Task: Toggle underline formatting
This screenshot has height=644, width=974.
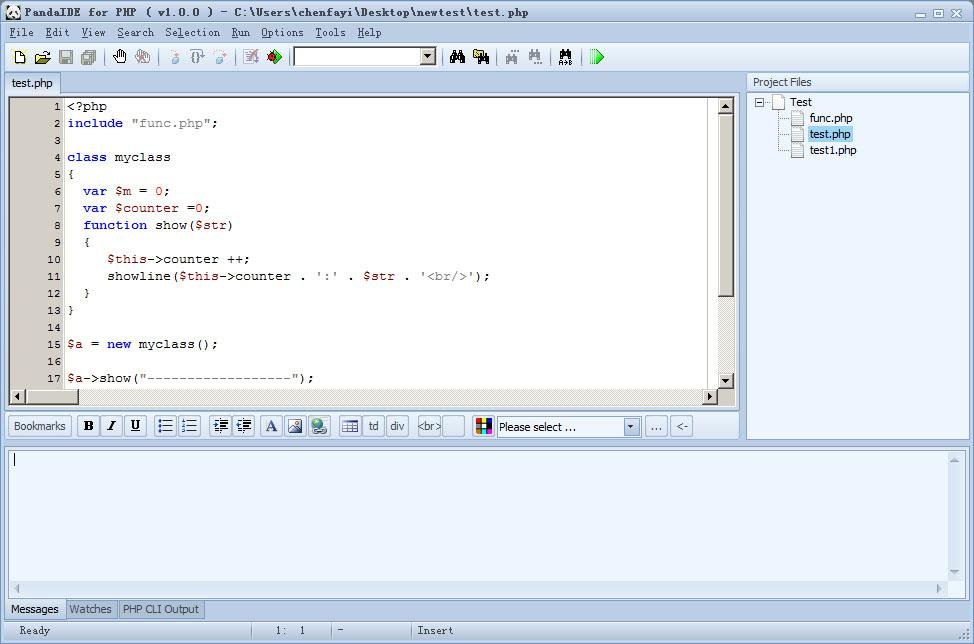Action: click(134, 426)
